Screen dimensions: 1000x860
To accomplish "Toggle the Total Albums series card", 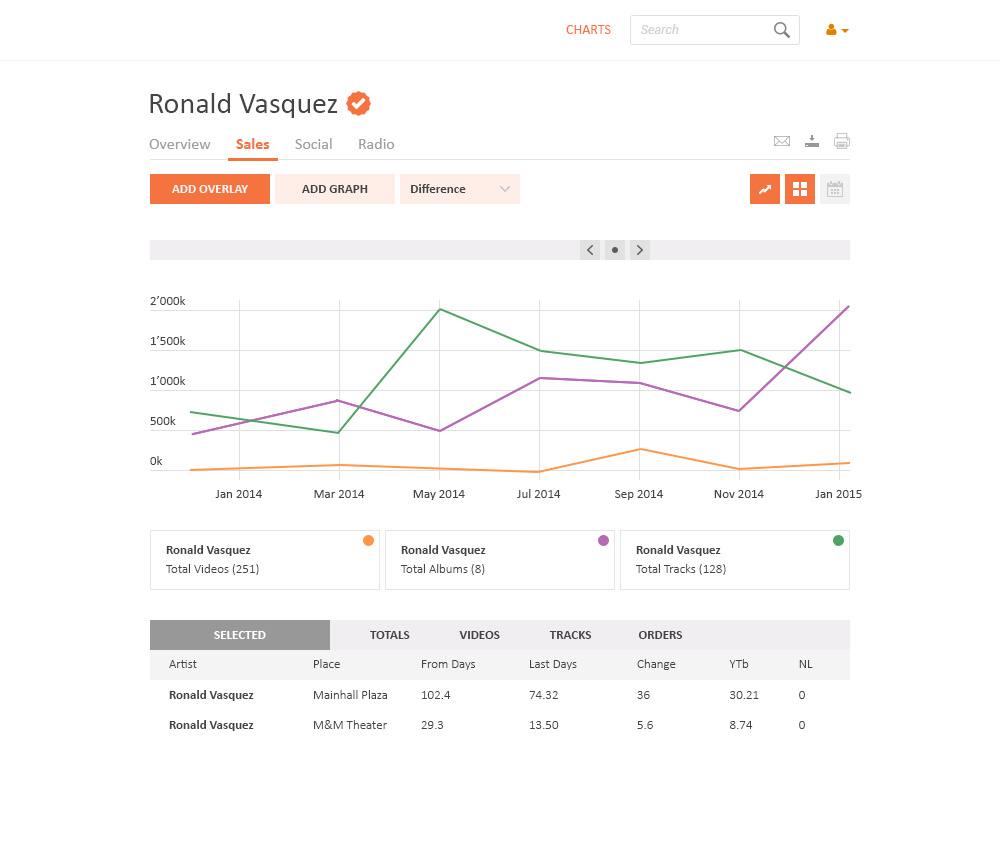I will (500, 560).
